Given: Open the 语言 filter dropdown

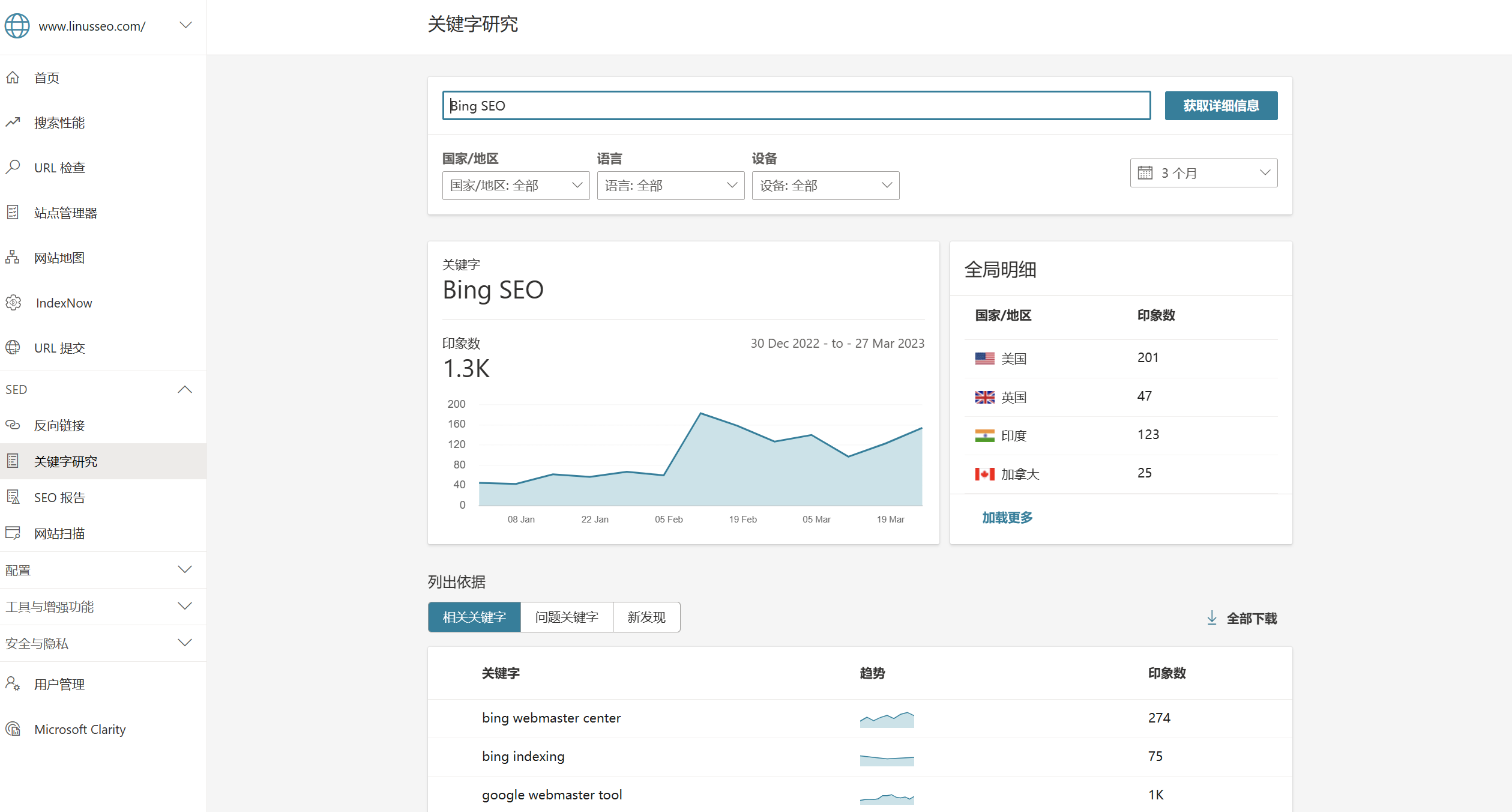Looking at the screenshot, I should (x=670, y=185).
